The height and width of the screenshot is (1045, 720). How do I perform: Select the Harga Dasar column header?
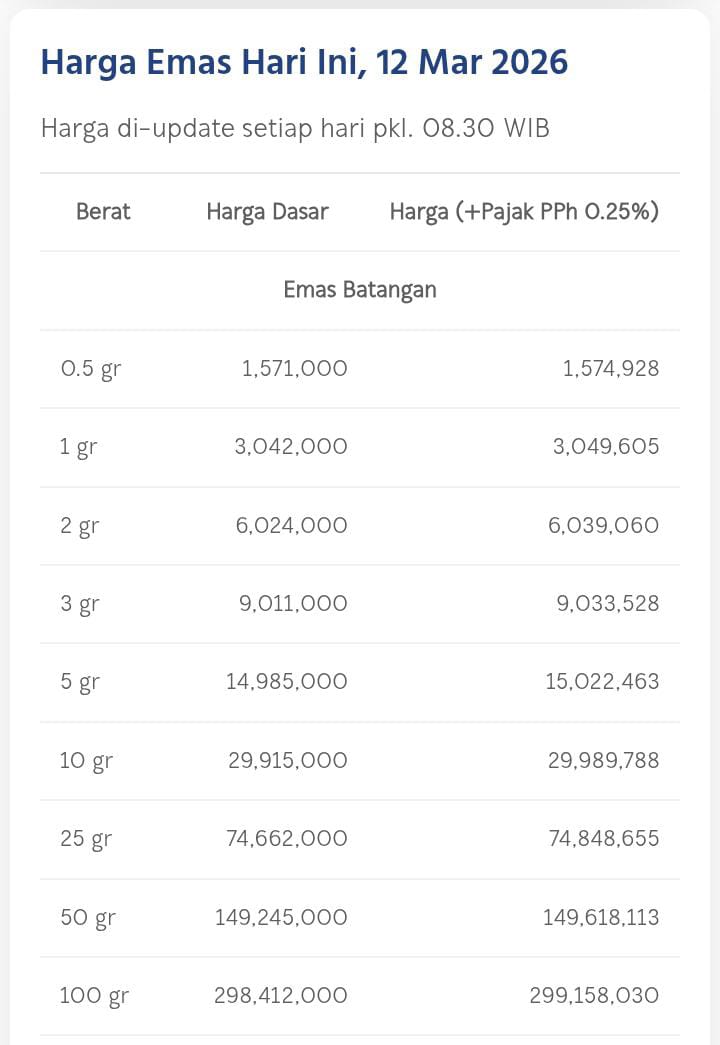coord(267,211)
